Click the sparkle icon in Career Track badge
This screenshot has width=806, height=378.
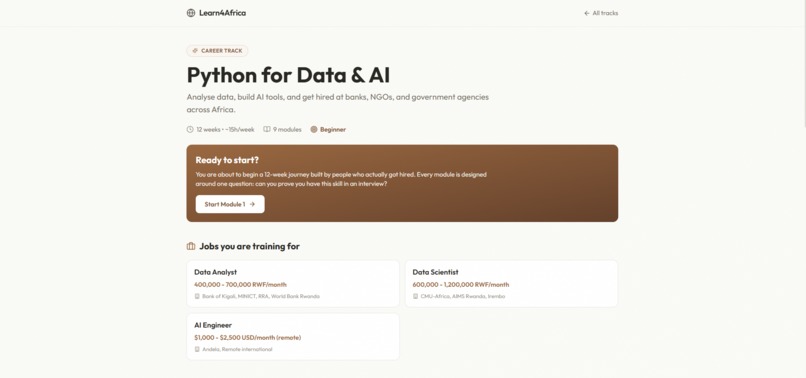pyautogui.click(x=195, y=51)
